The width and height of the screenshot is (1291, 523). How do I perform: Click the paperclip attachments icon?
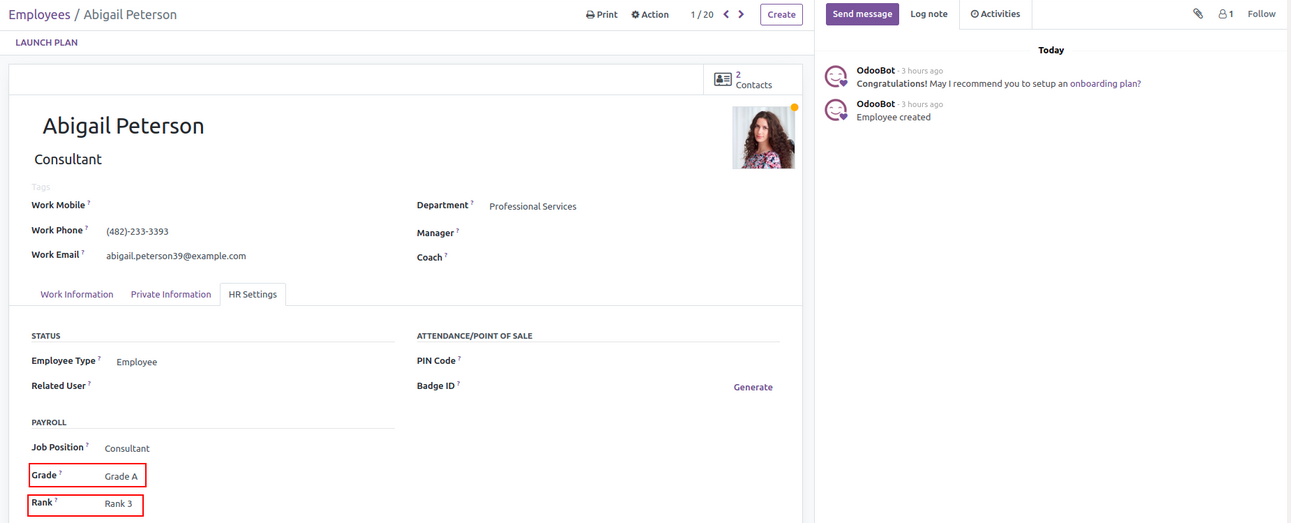point(1197,14)
